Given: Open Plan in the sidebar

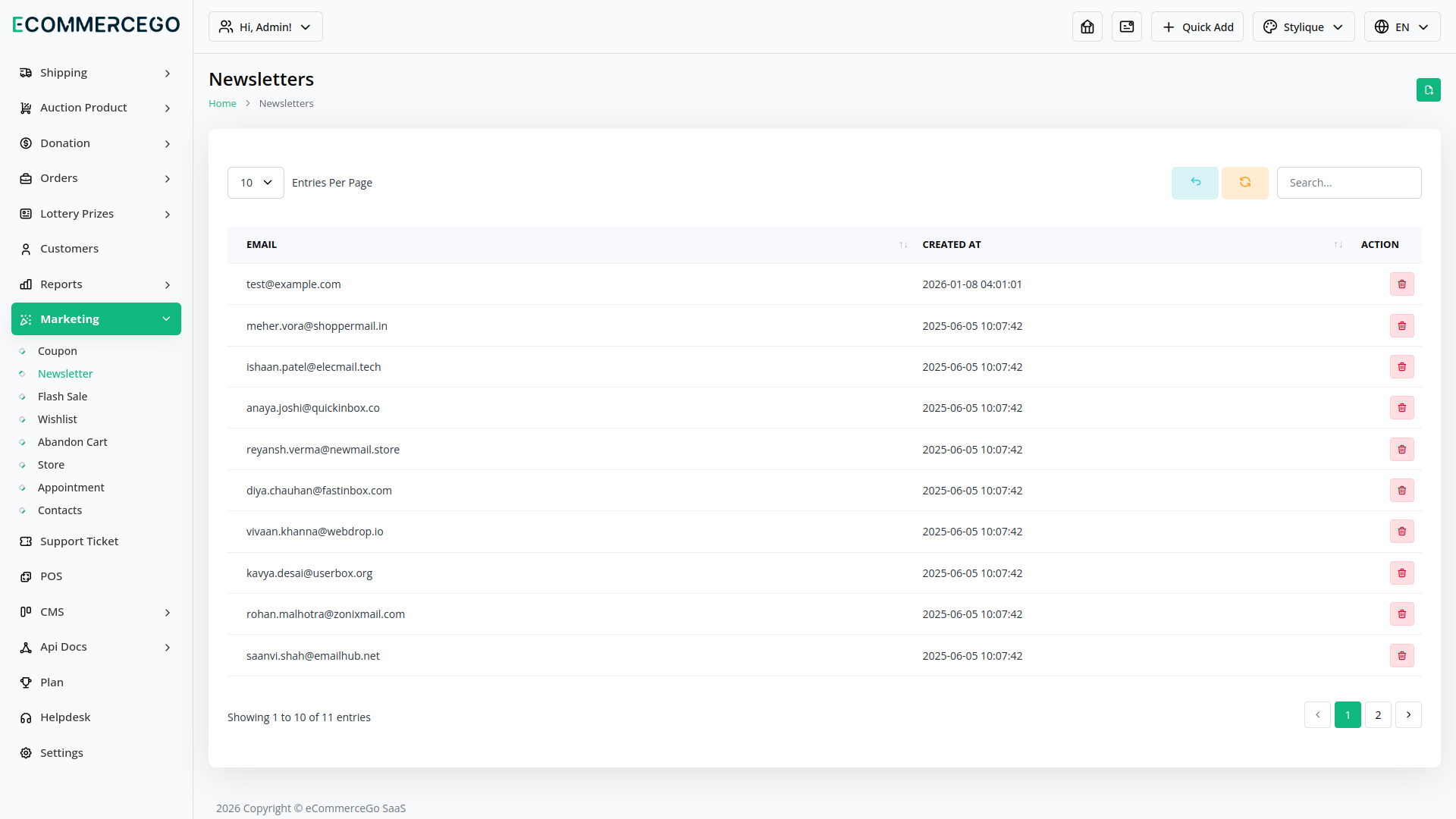Looking at the screenshot, I should tap(96, 682).
